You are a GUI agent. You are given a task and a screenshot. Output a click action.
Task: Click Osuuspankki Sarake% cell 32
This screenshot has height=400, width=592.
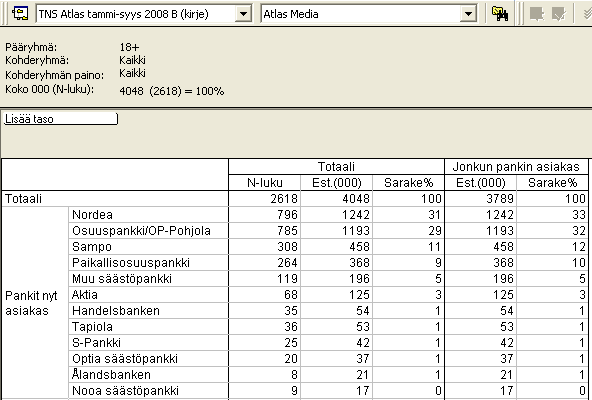(x=552, y=230)
